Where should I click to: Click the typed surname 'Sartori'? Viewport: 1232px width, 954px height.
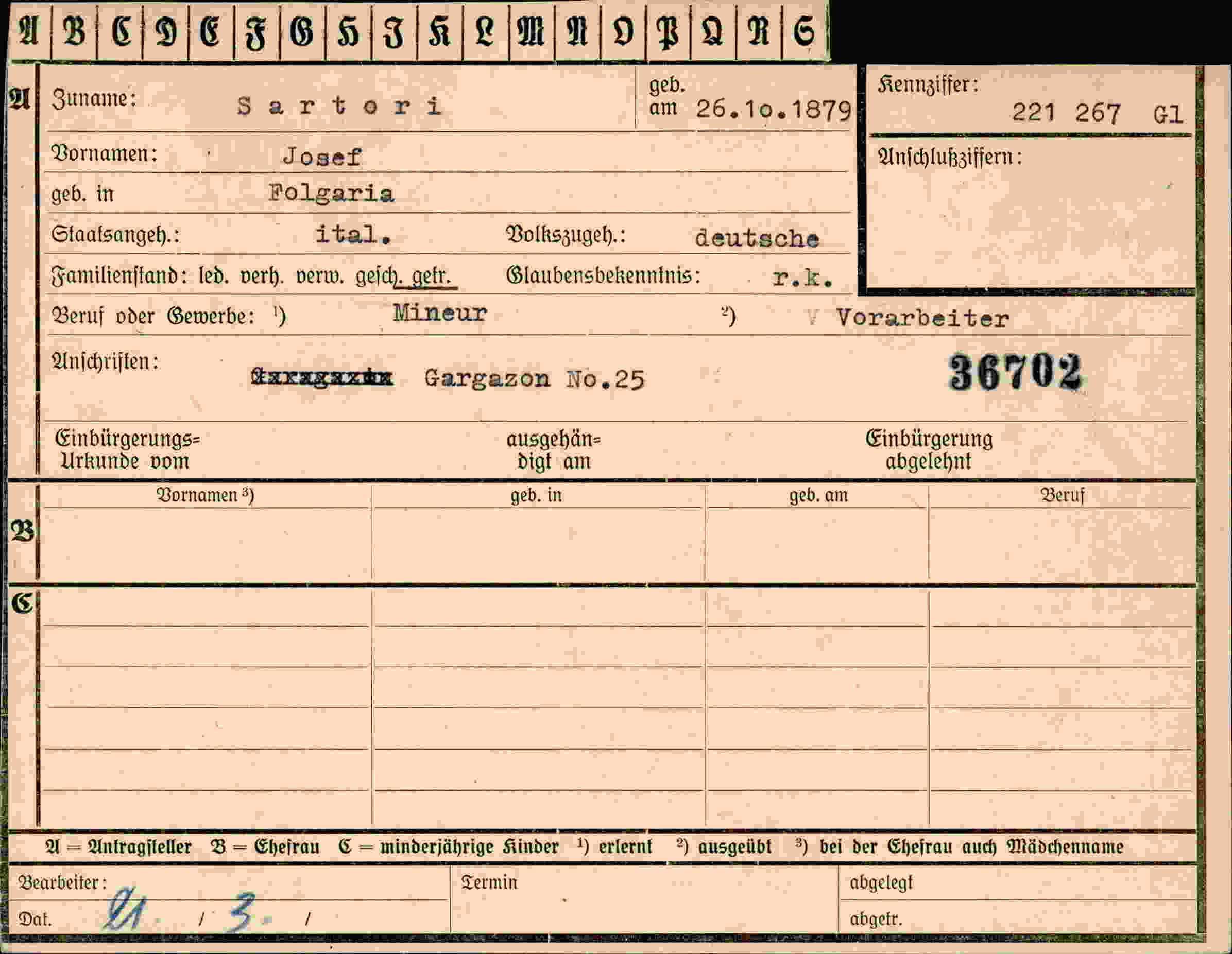click(339, 106)
